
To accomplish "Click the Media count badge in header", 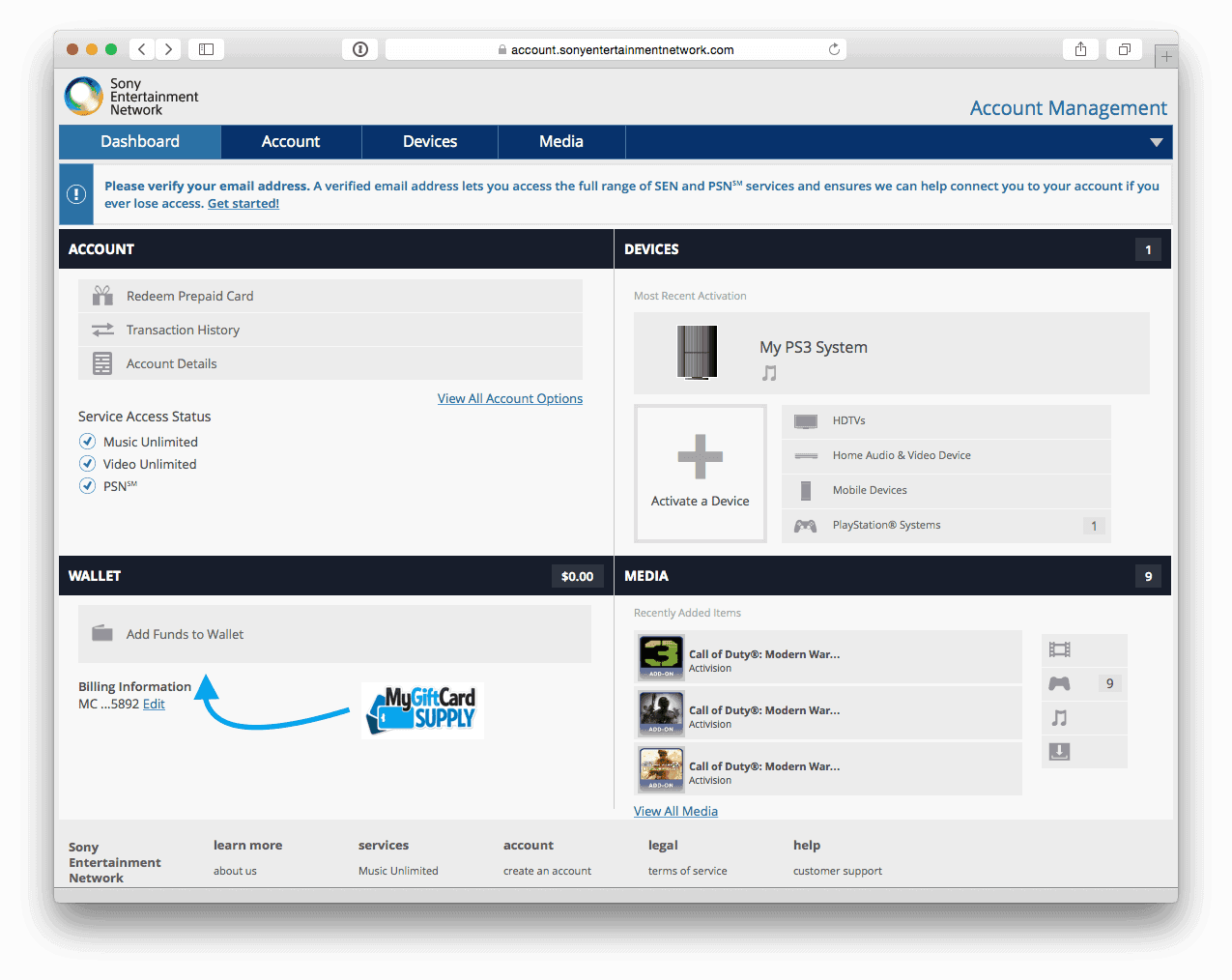I will (x=1148, y=576).
